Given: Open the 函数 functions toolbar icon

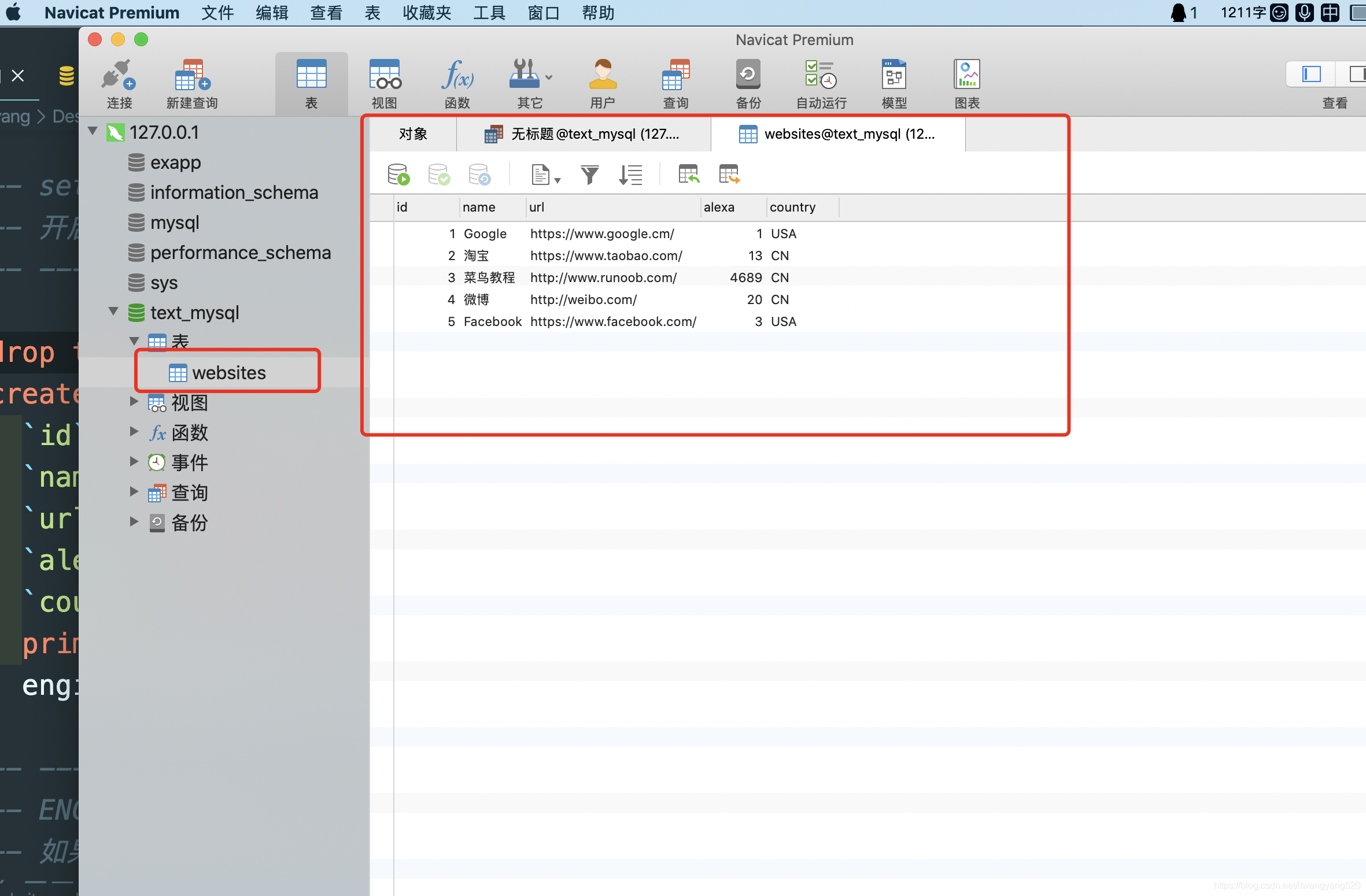Looking at the screenshot, I should (x=457, y=84).
